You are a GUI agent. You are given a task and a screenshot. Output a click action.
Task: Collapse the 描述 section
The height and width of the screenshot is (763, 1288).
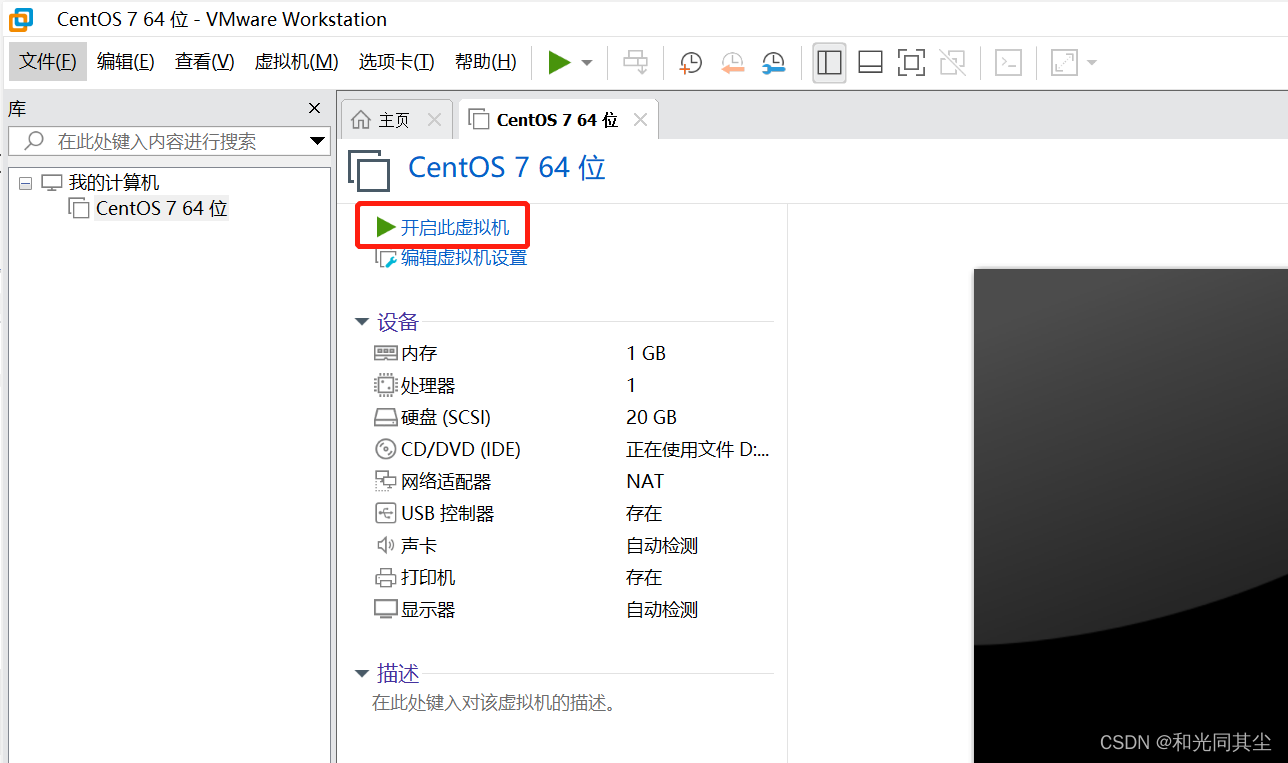[x=362, y=674]
